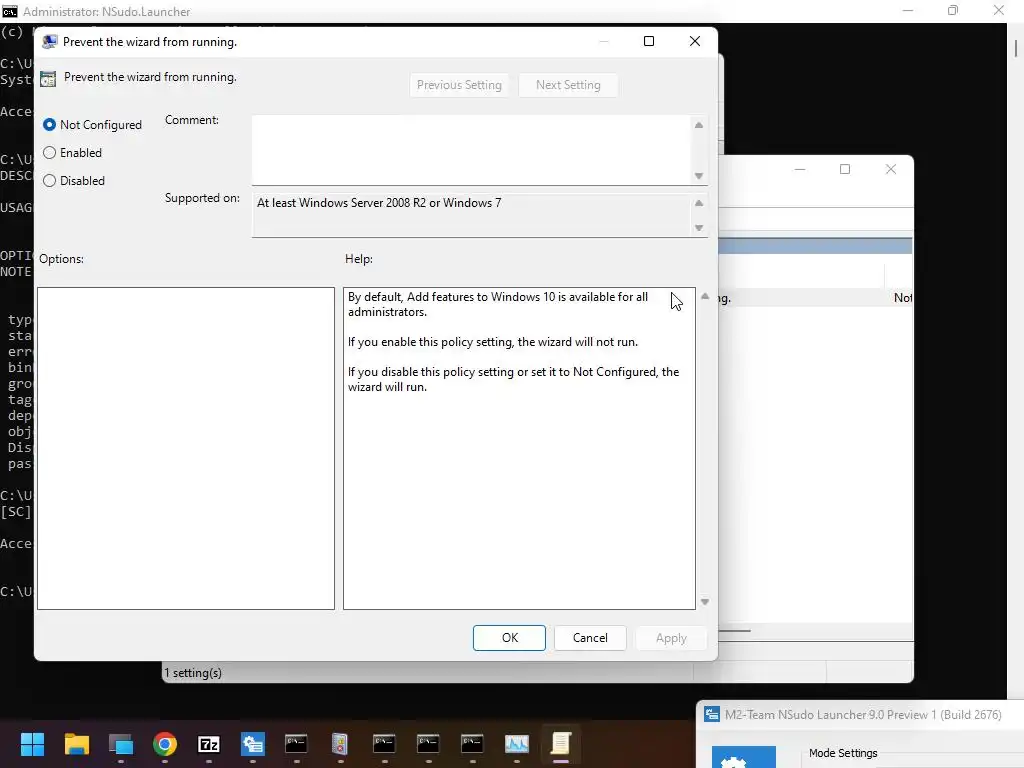Viewport: 1024px width, 768px height.
Task: Click inside the Comment text box
Action: pyautogui.click(x=471, y=150)
